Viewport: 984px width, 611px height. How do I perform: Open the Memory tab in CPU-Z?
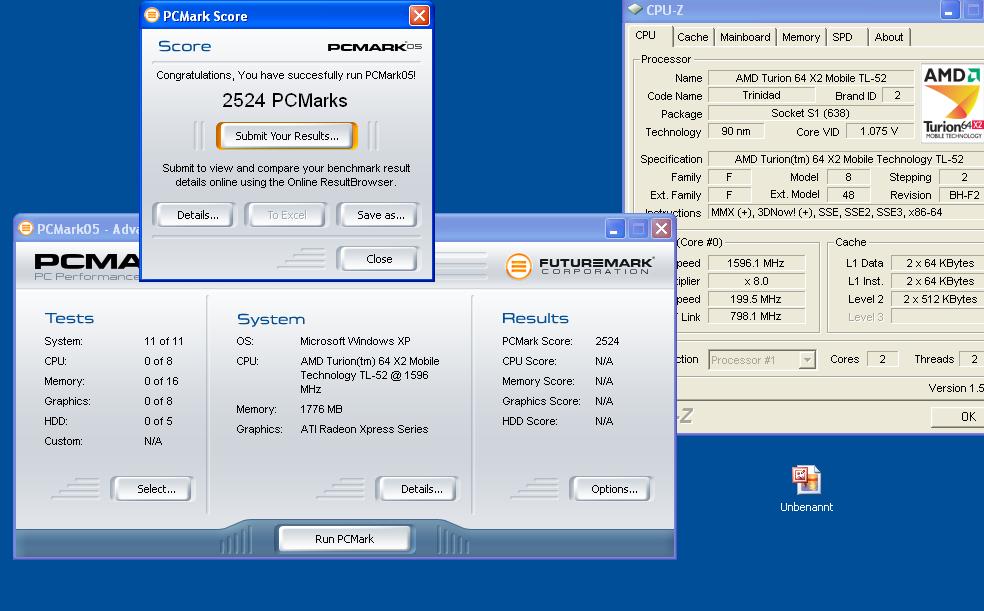point(801,37)
